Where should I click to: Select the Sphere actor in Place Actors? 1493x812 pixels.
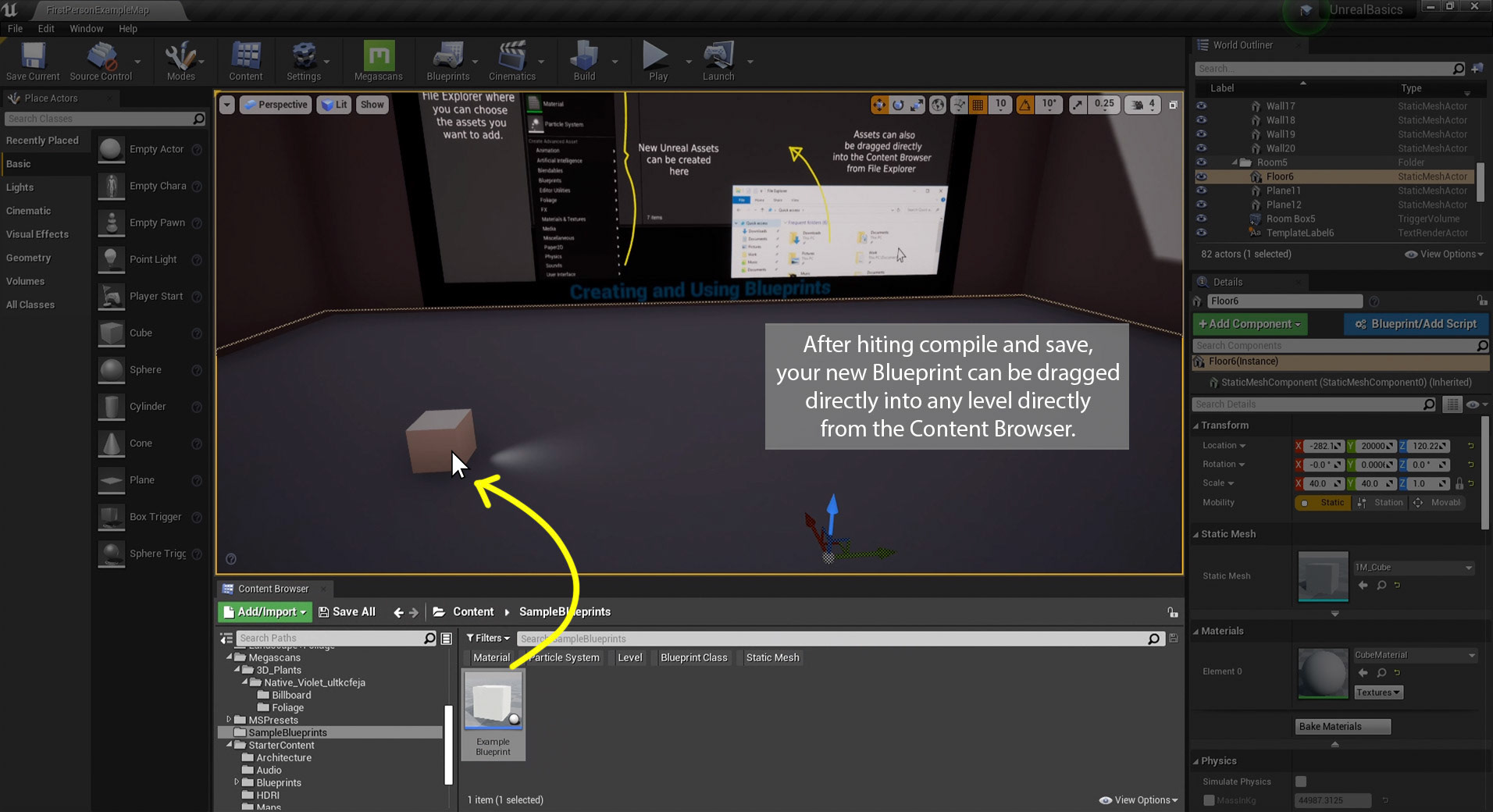150,370
